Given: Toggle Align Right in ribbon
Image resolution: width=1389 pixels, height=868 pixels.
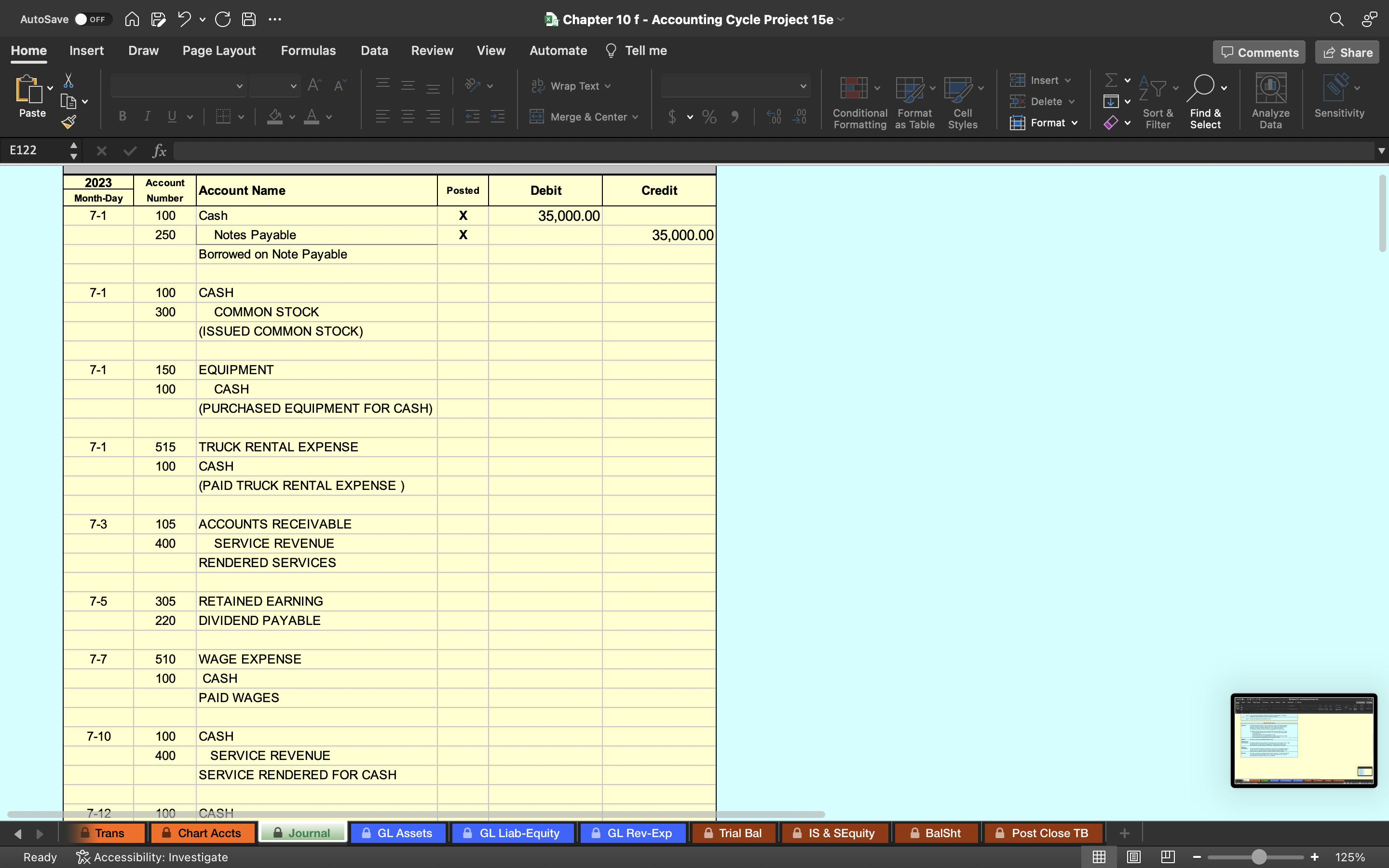Looking at the screenshot, I should (434, 117).
